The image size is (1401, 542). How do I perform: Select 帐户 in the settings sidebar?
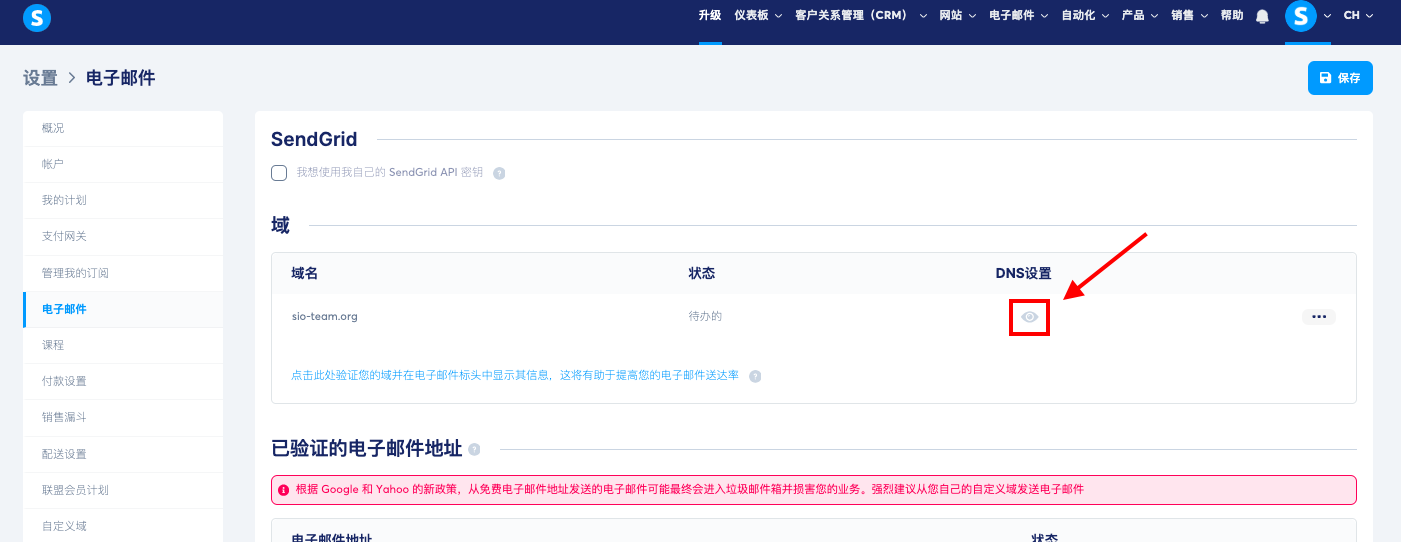(123, 164)
